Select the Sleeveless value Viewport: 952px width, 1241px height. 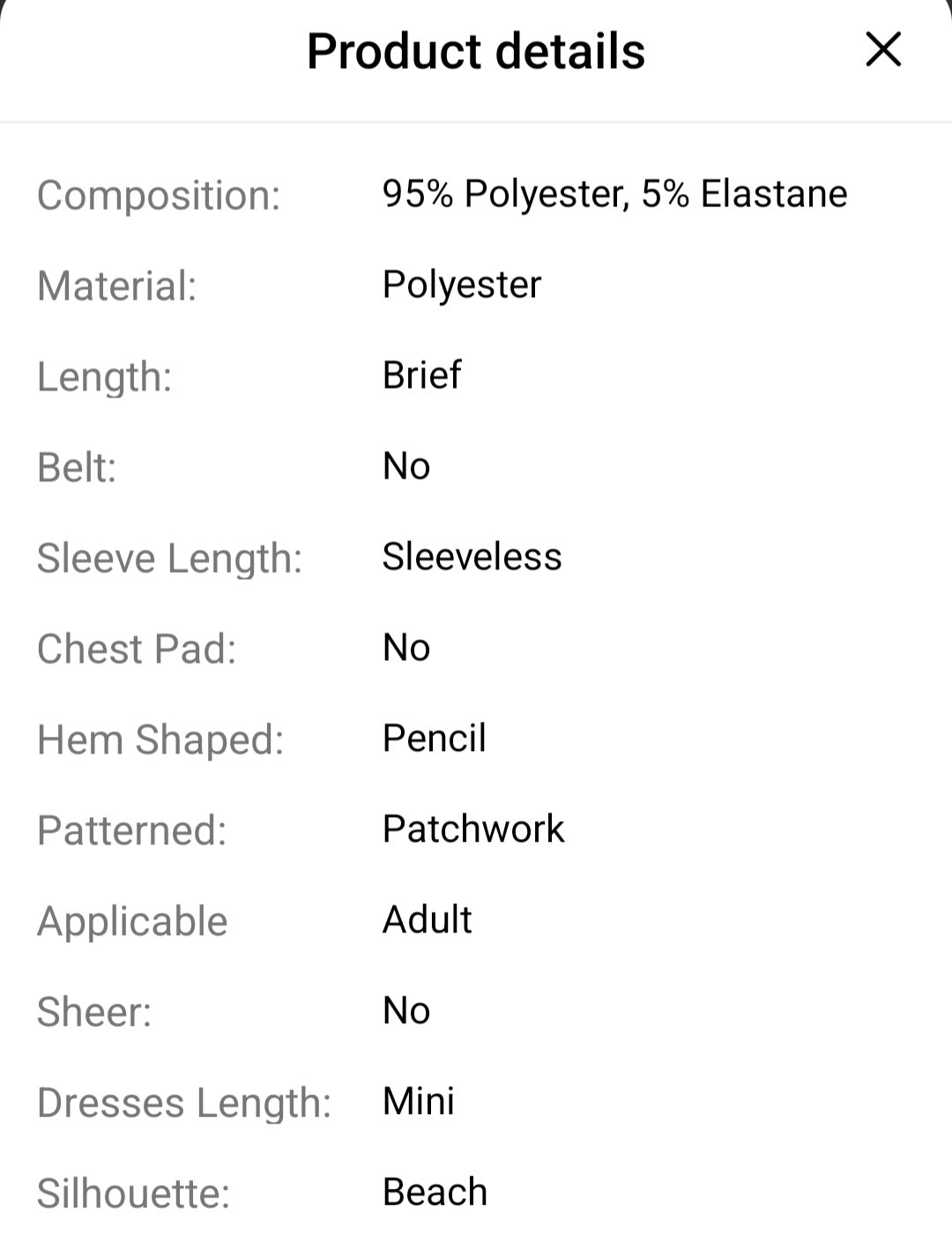(472, 557)
